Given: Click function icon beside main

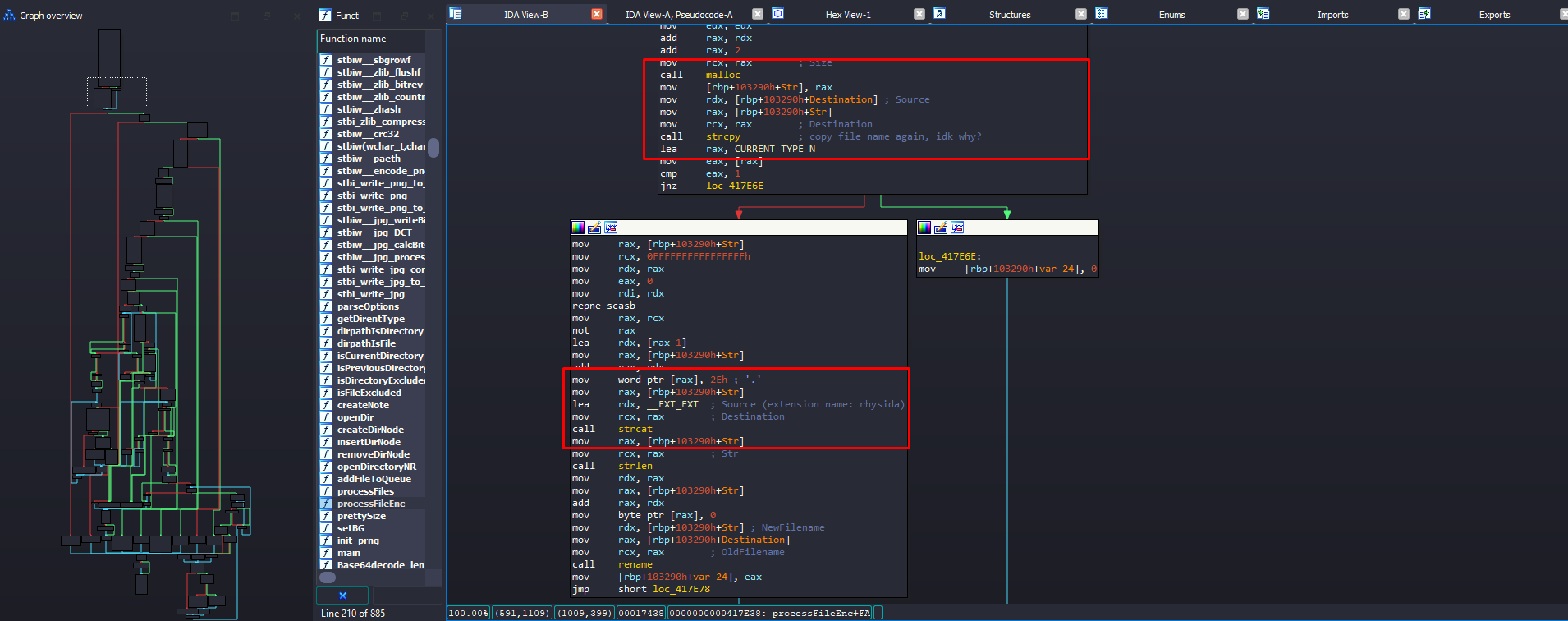Looking at the screenshot, I should pyautogui.click(x=326, y=553).
